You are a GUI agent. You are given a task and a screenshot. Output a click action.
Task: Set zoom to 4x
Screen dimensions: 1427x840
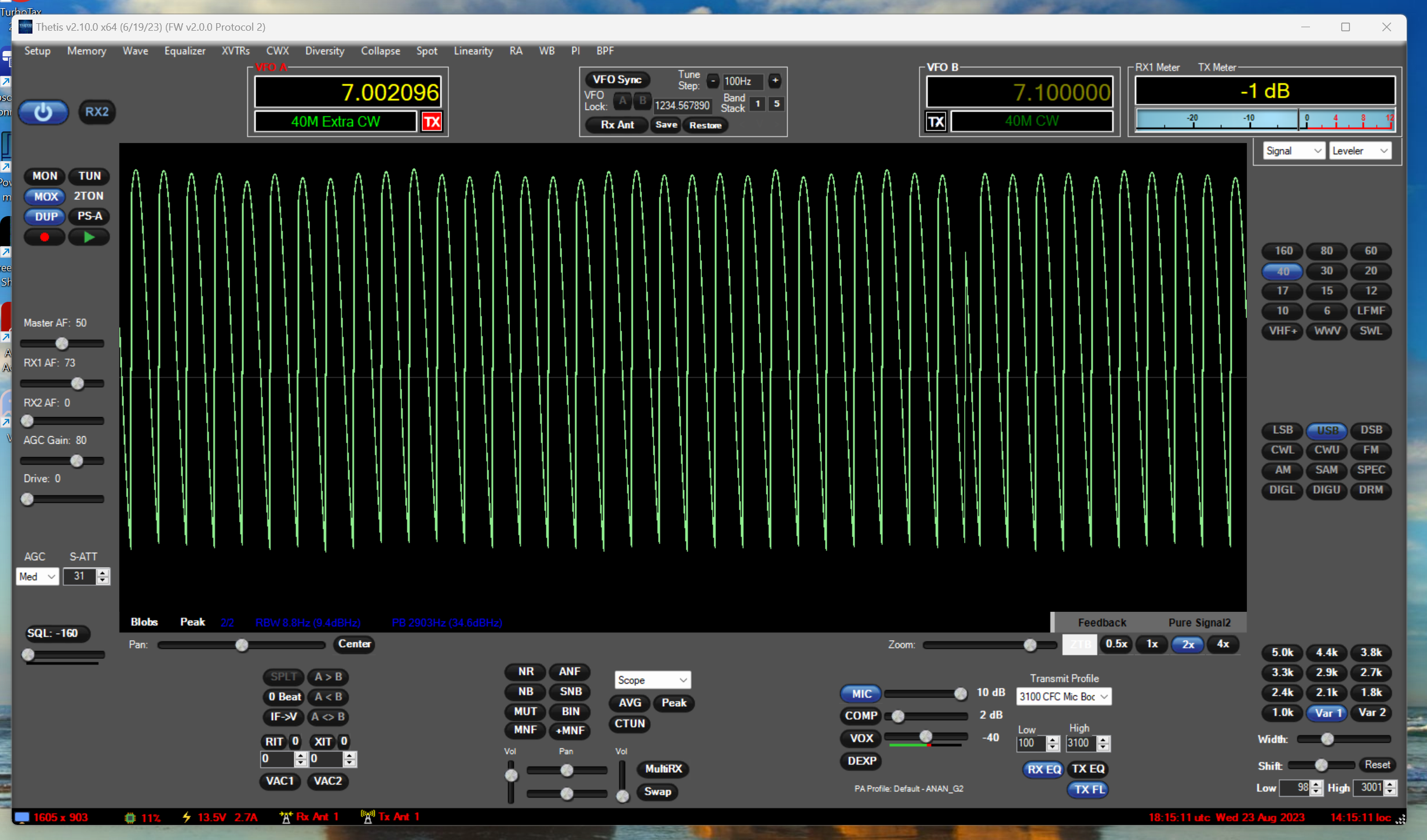point(1223,644)
